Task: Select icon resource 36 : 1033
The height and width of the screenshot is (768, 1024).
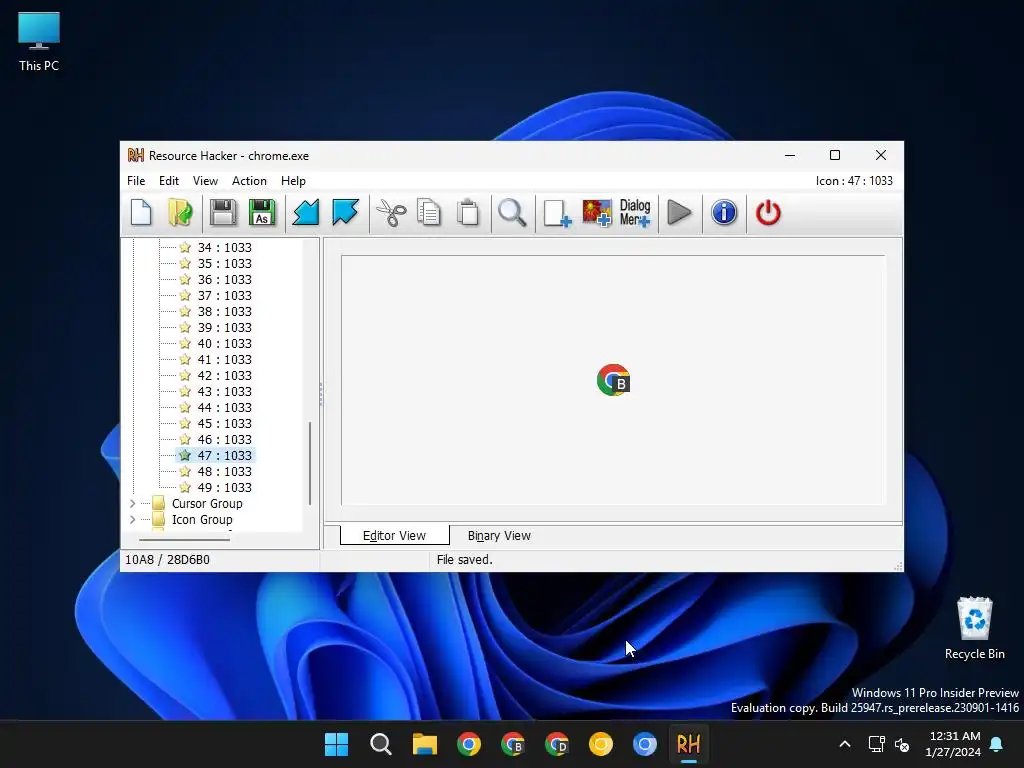Action: [x=224, y=280]
